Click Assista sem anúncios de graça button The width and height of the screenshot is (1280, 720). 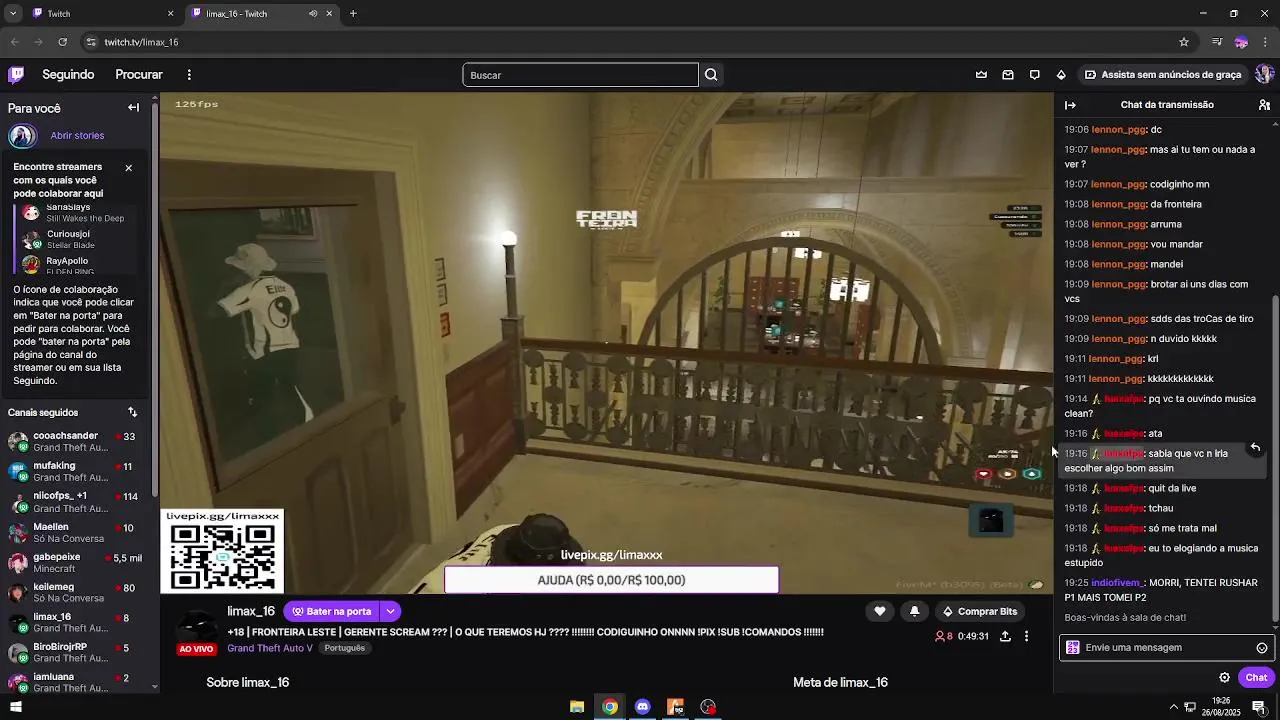(x=1163, y=75)
